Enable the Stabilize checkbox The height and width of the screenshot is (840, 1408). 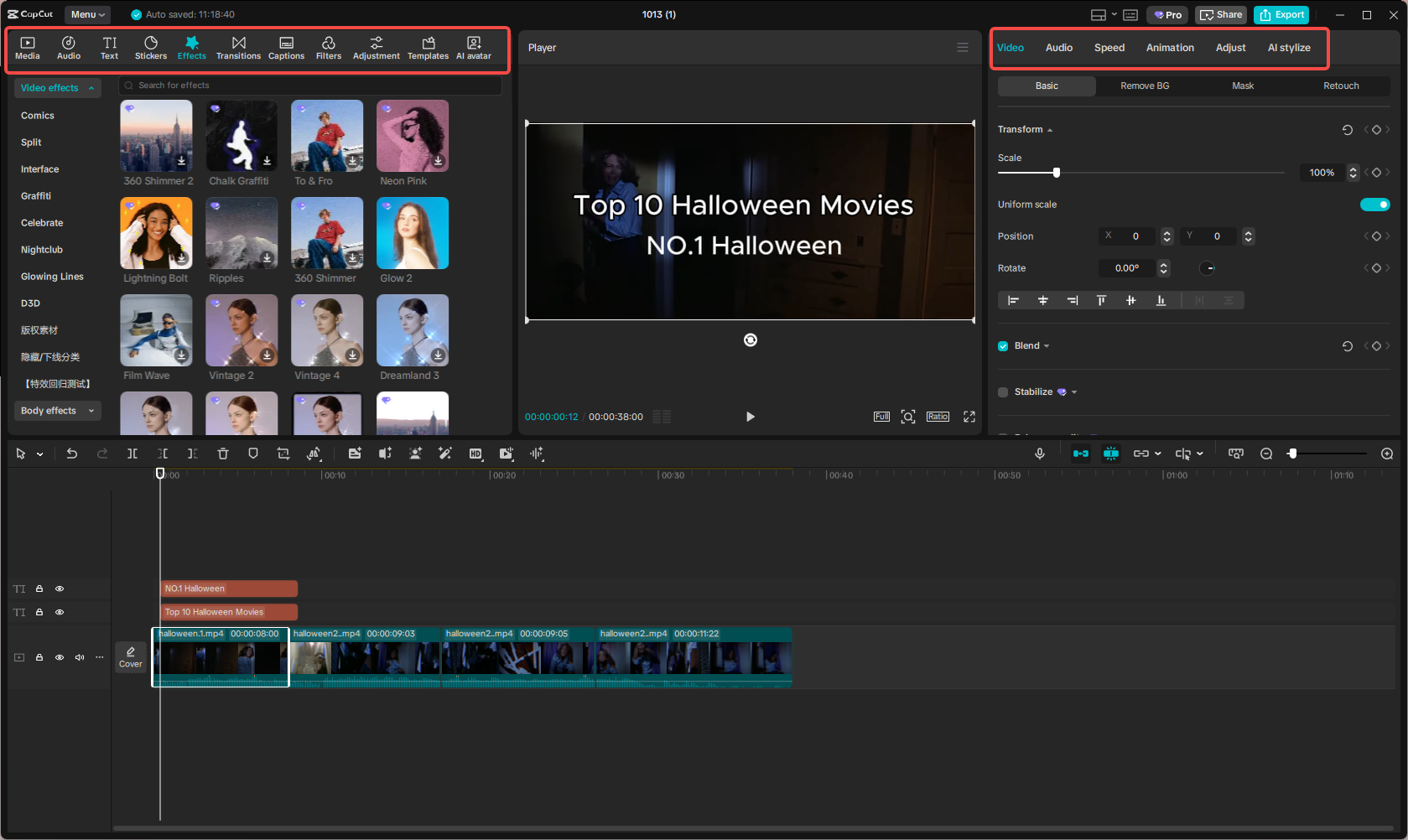click(x=1003, y=392)
